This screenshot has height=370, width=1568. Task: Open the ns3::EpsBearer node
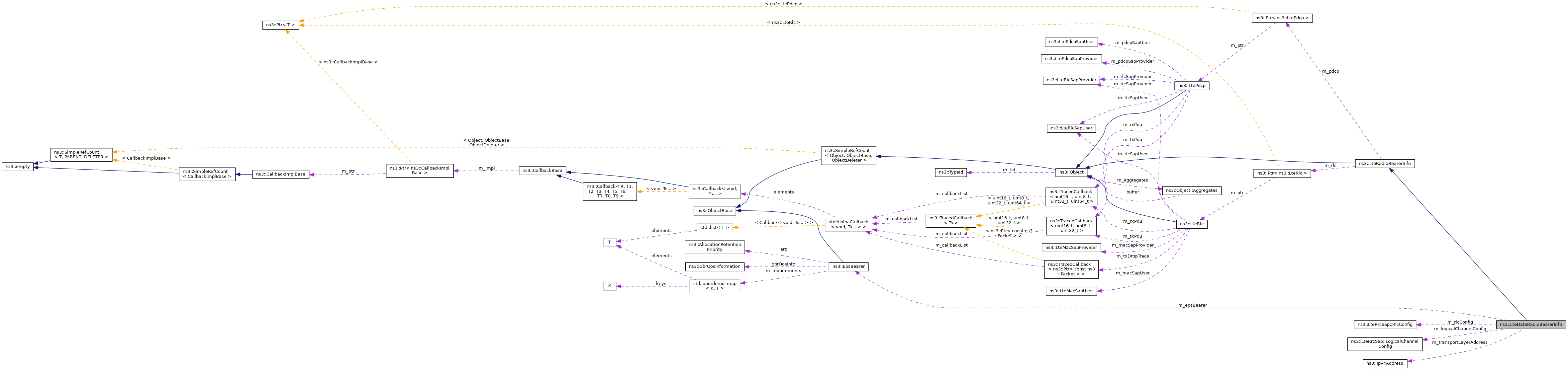pyautogui.click(x=848, y=267)
